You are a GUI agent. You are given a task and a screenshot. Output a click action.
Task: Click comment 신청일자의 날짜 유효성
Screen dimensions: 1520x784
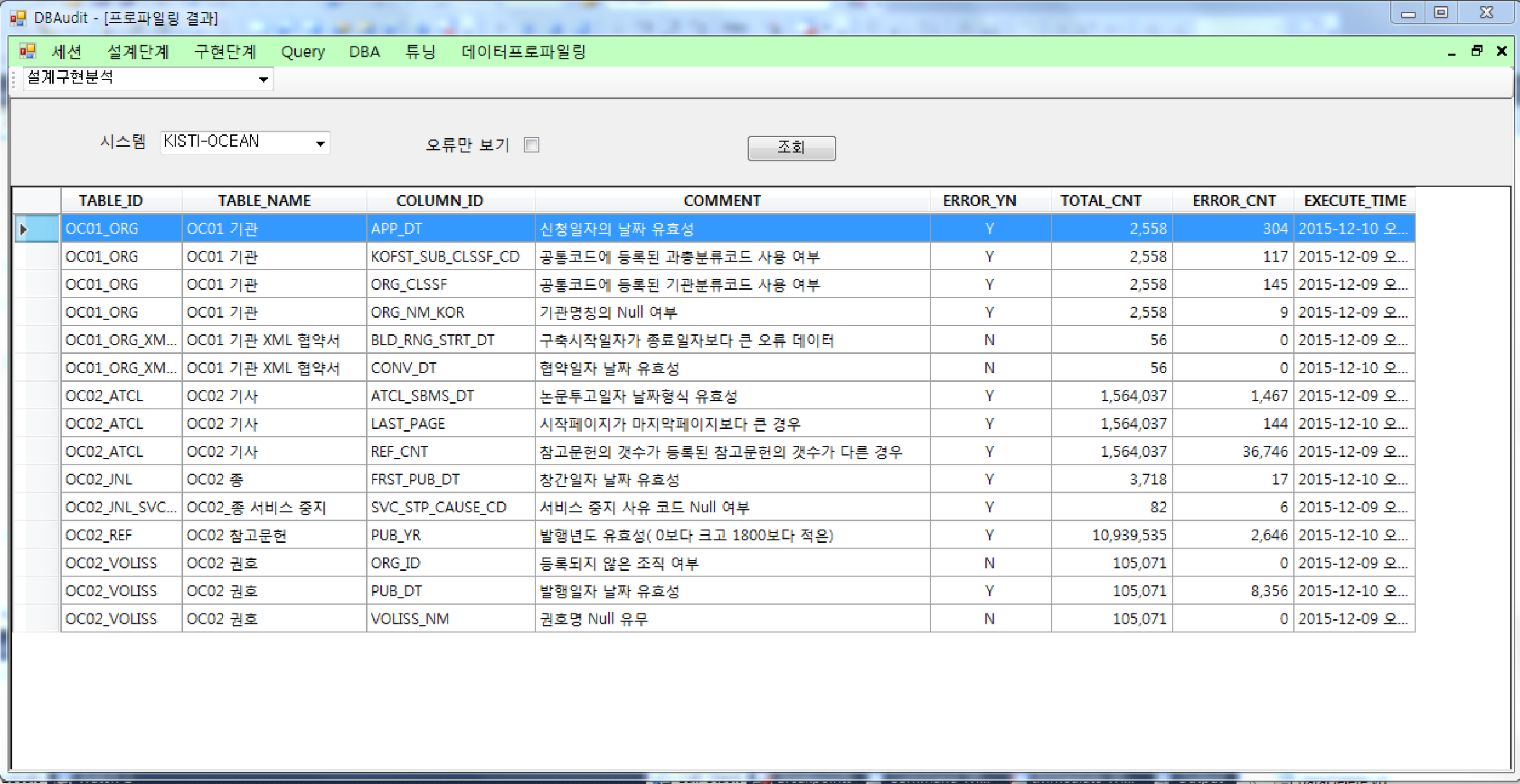[x=732, y=229]
